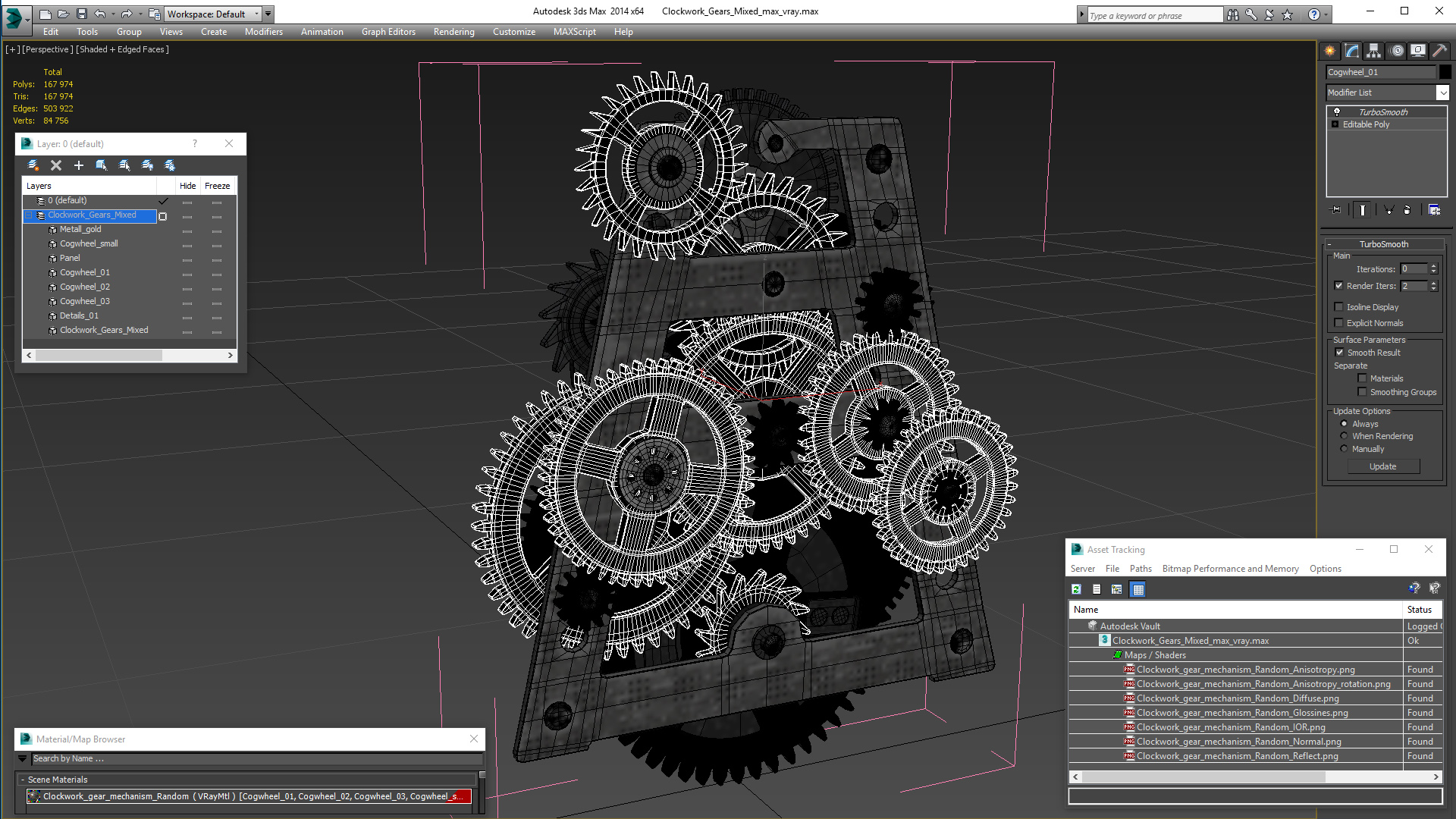
Task: Select the When Rendering update option
Action: [x=1345, y=436]
